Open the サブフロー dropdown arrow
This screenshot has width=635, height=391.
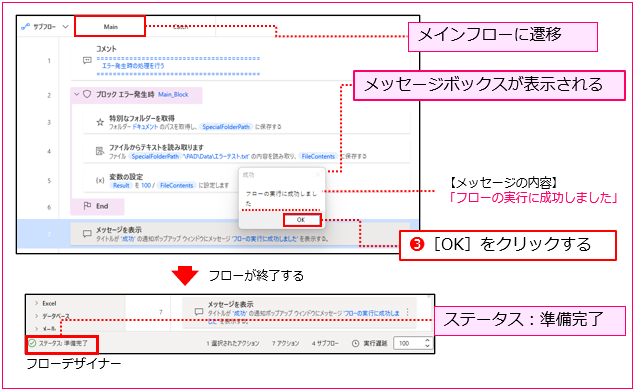pos(65,27)
